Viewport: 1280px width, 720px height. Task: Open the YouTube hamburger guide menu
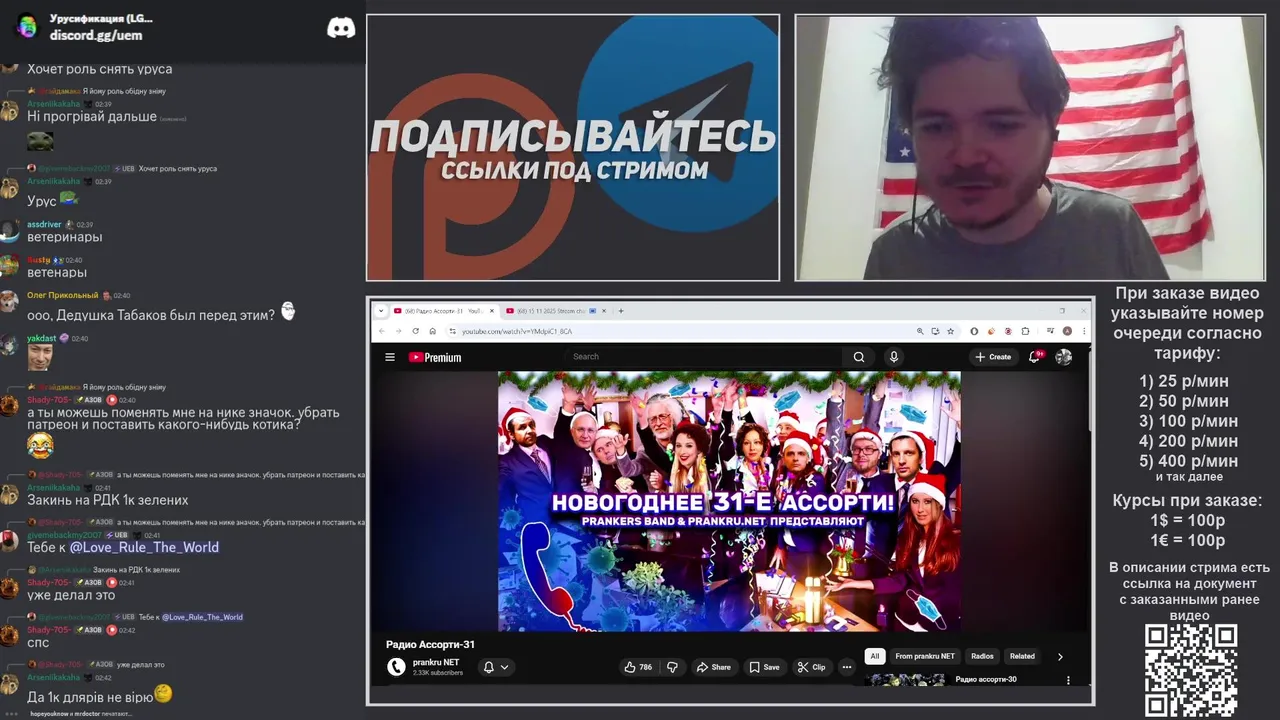click(390, 357)
